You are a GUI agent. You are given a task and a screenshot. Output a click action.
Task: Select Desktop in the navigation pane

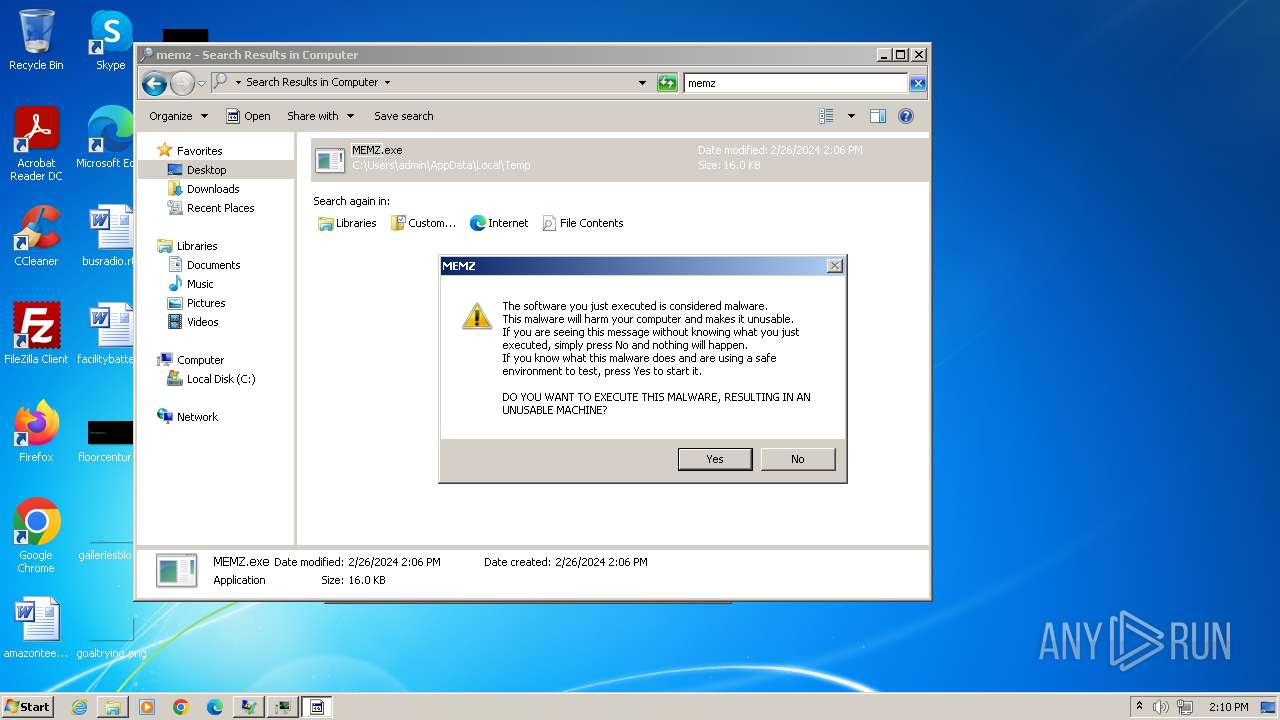(x=206, y=170)
